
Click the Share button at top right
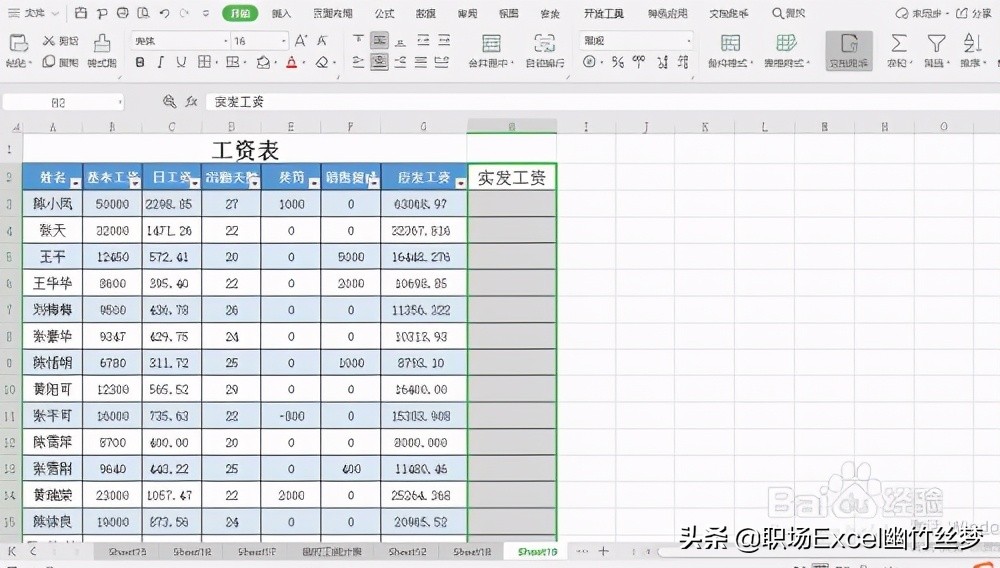[x=973, y=13]
